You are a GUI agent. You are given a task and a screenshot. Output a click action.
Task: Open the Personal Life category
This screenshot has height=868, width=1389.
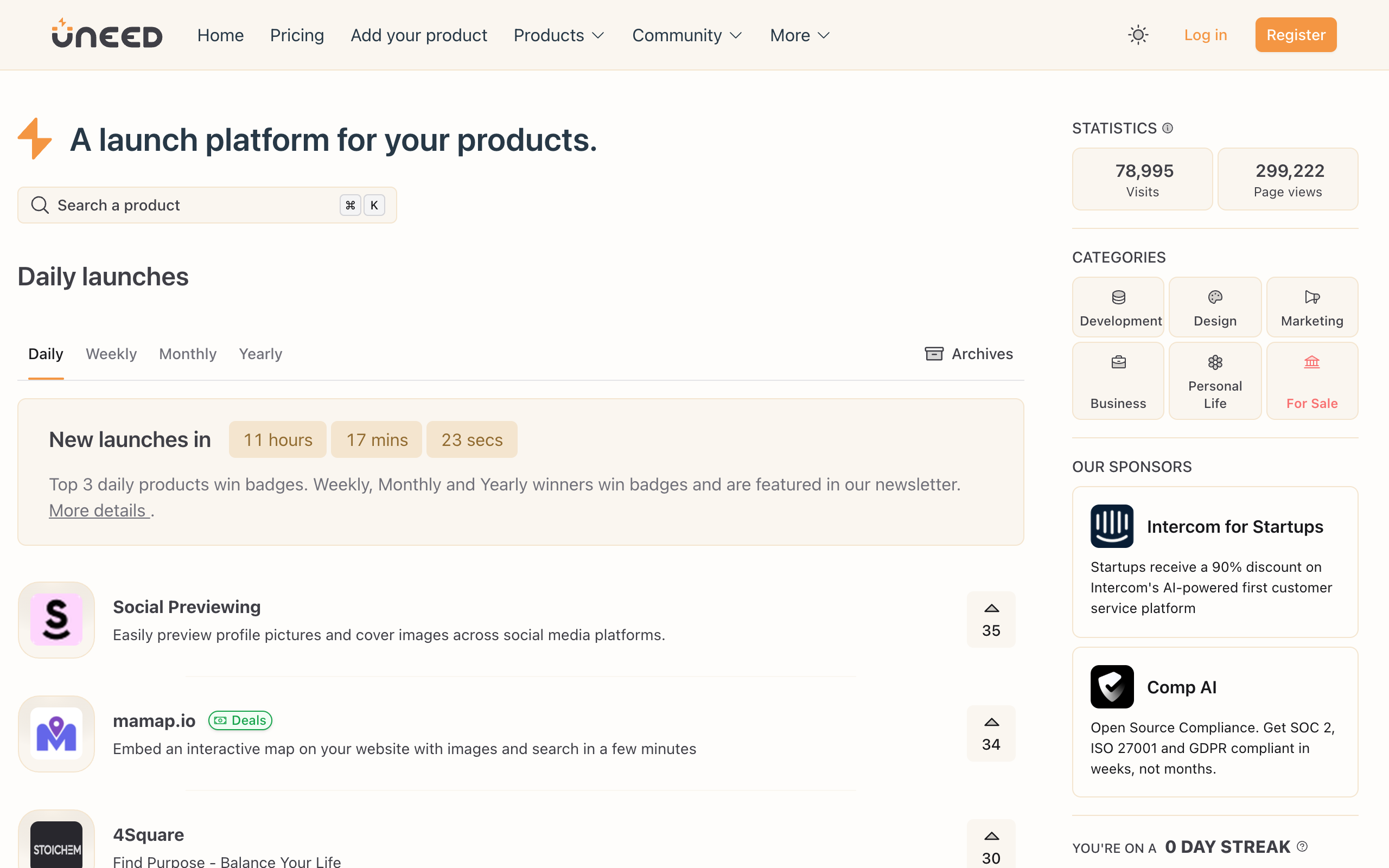tap(1214, 381)
